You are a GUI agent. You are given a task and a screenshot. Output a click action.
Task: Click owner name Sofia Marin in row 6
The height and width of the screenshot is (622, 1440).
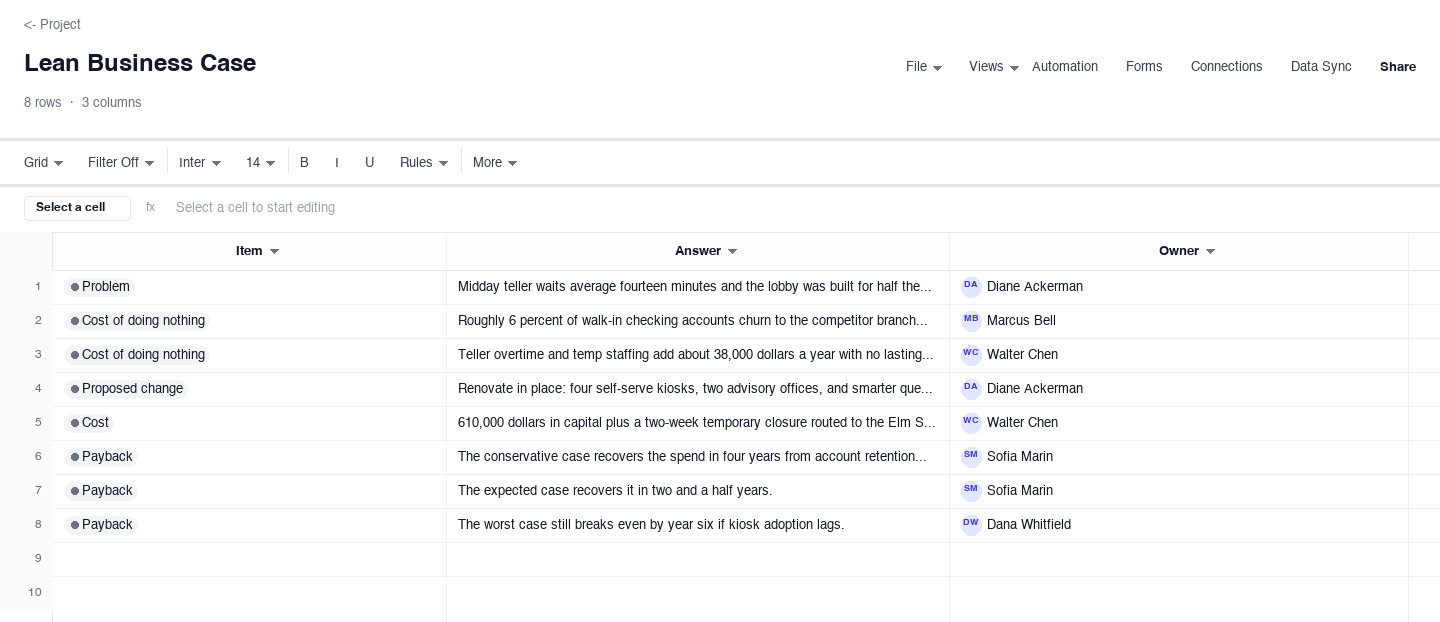pyautogui.click(x=1020, y=457)
